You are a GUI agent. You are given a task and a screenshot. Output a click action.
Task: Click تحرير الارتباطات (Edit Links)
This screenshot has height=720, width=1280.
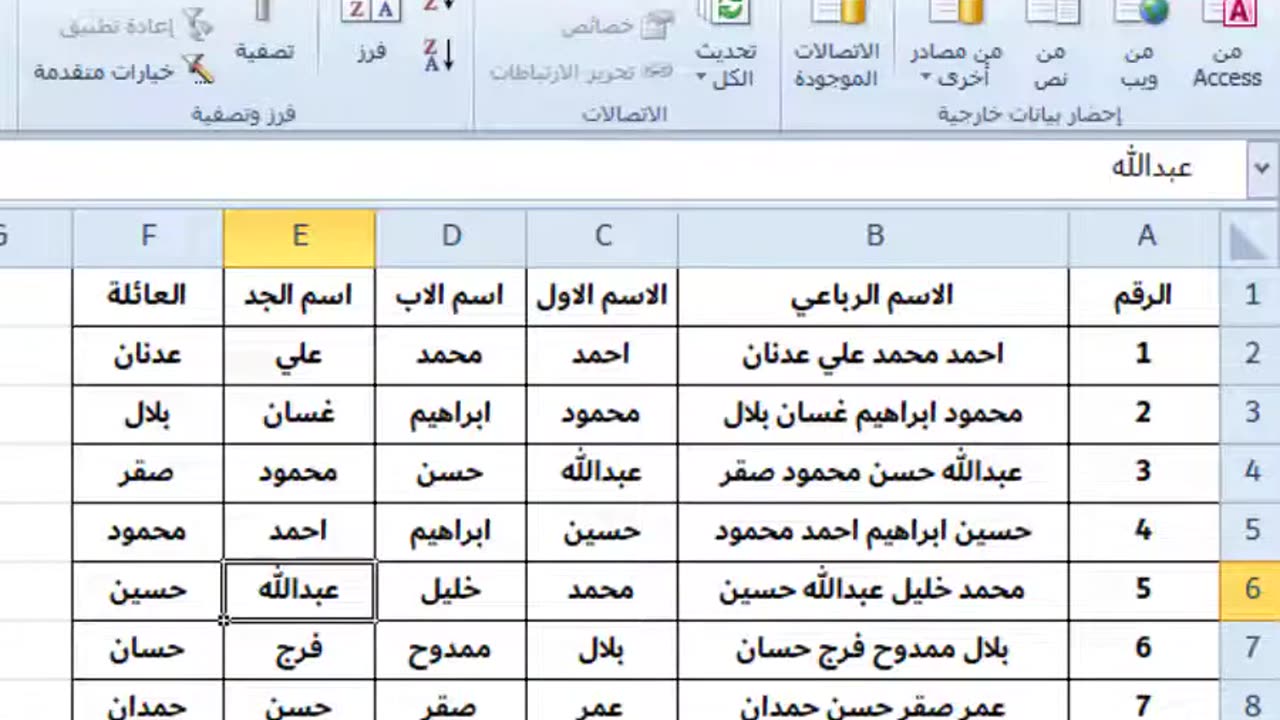coord(581,72)
